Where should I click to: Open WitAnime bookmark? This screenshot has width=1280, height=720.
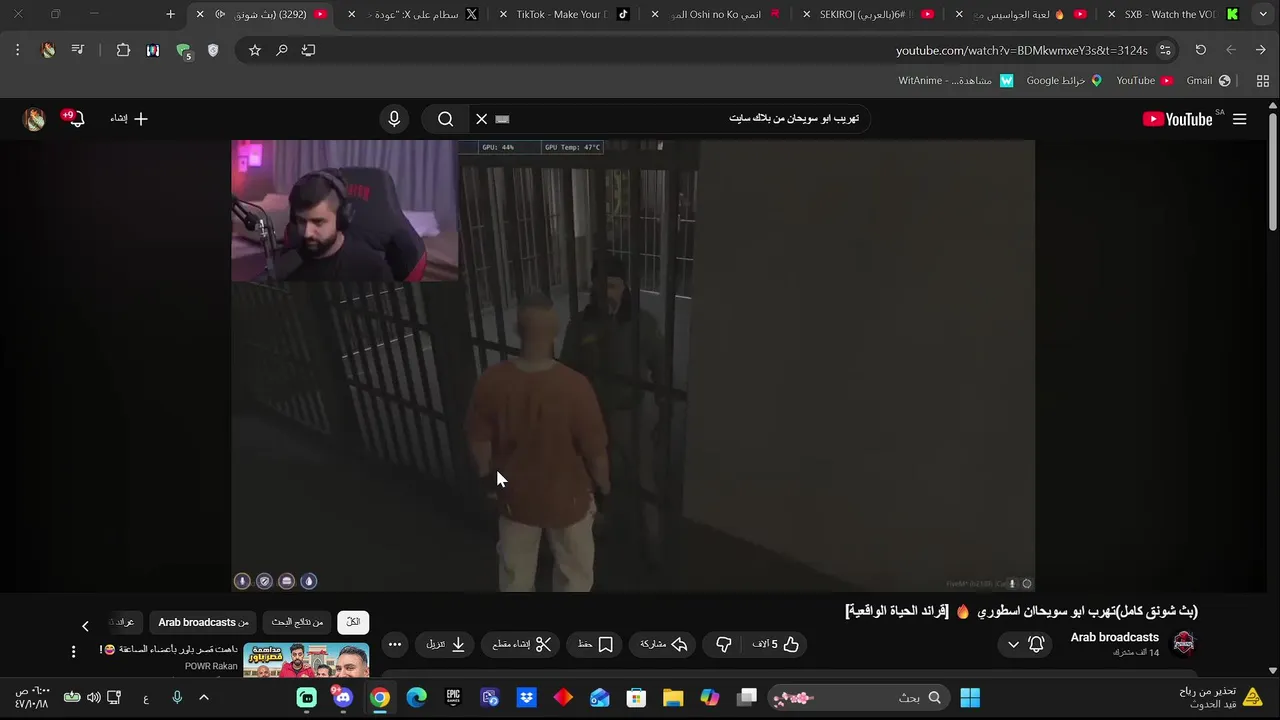click(x=955, y=81)
